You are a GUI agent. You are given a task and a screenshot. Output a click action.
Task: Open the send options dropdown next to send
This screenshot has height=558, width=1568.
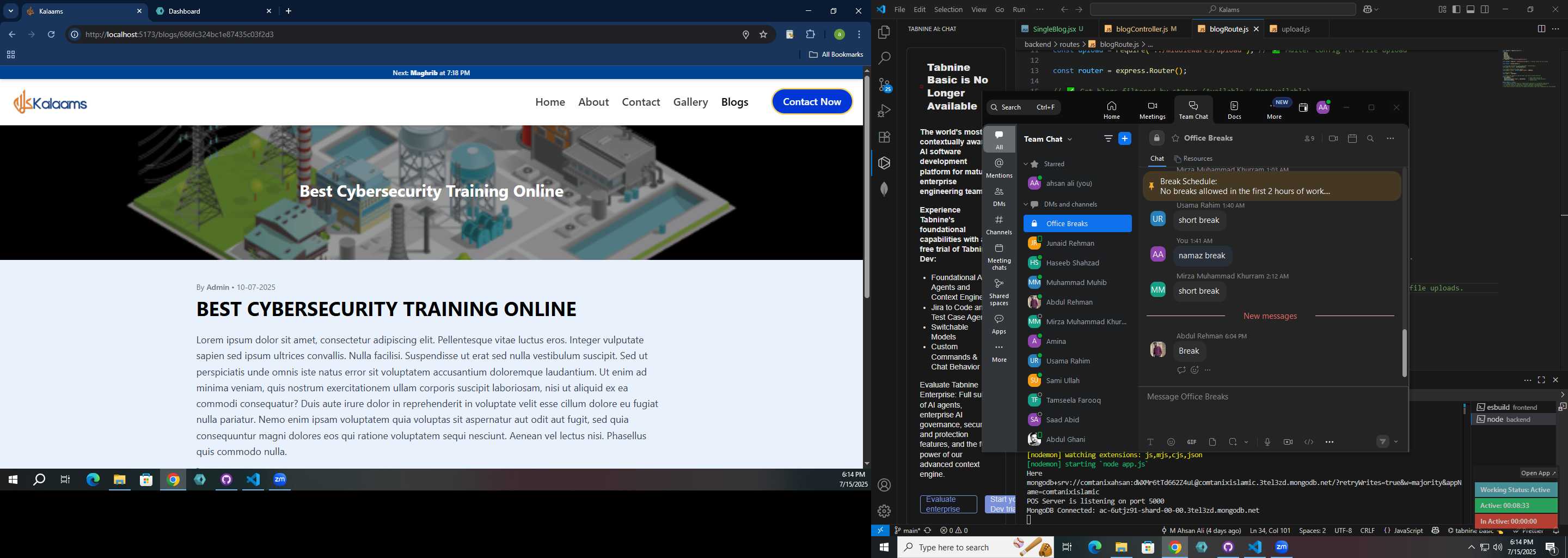1396,442
